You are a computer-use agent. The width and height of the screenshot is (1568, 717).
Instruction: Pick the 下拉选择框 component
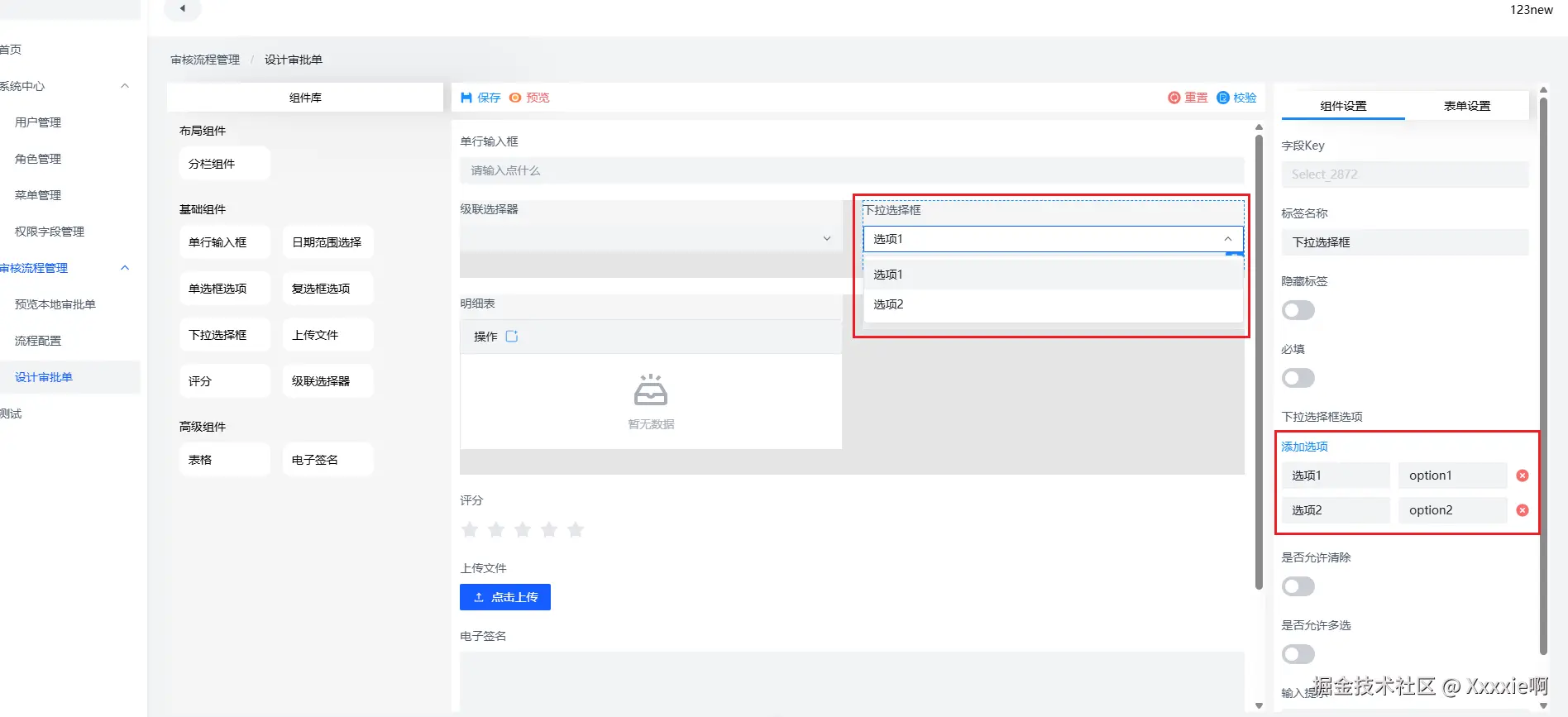[225, 335]
